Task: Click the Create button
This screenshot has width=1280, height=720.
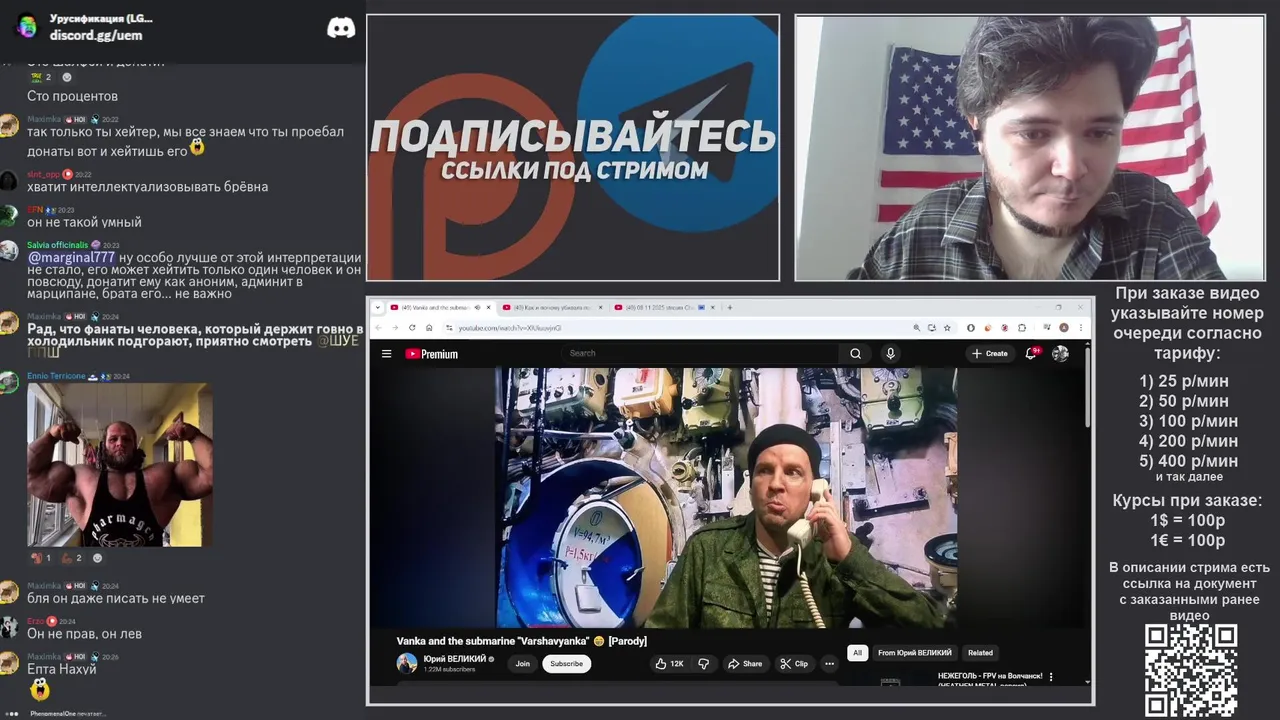Action: click(990, 353)
